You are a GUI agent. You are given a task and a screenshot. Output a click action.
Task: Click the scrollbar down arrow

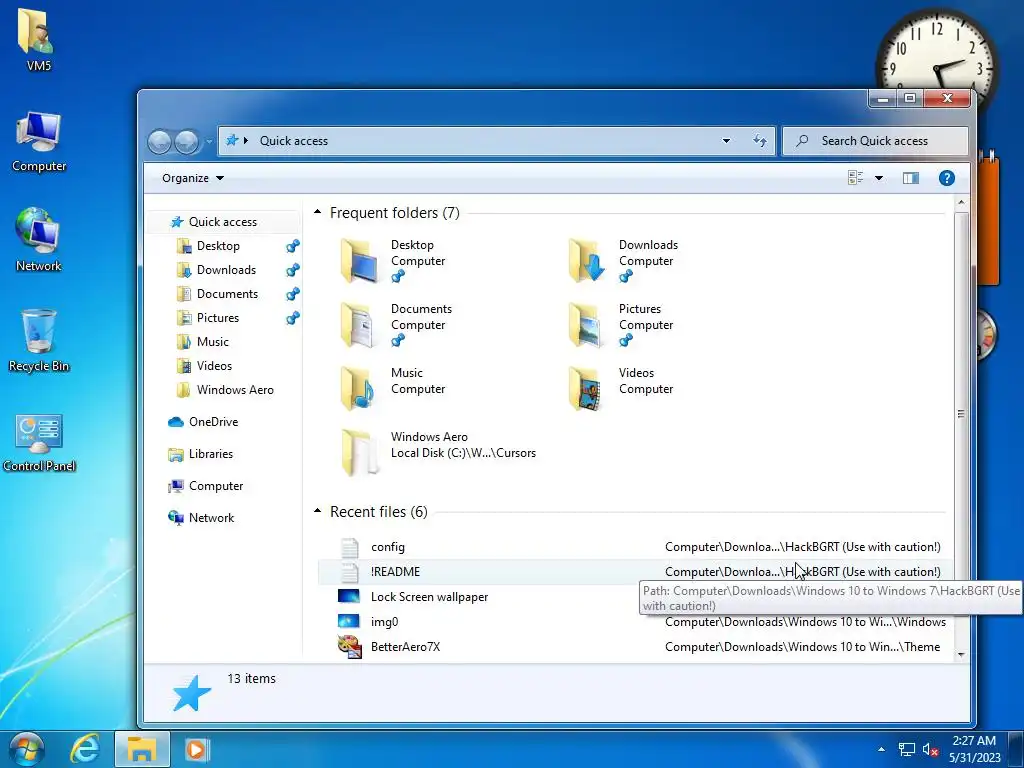point(961,654)
